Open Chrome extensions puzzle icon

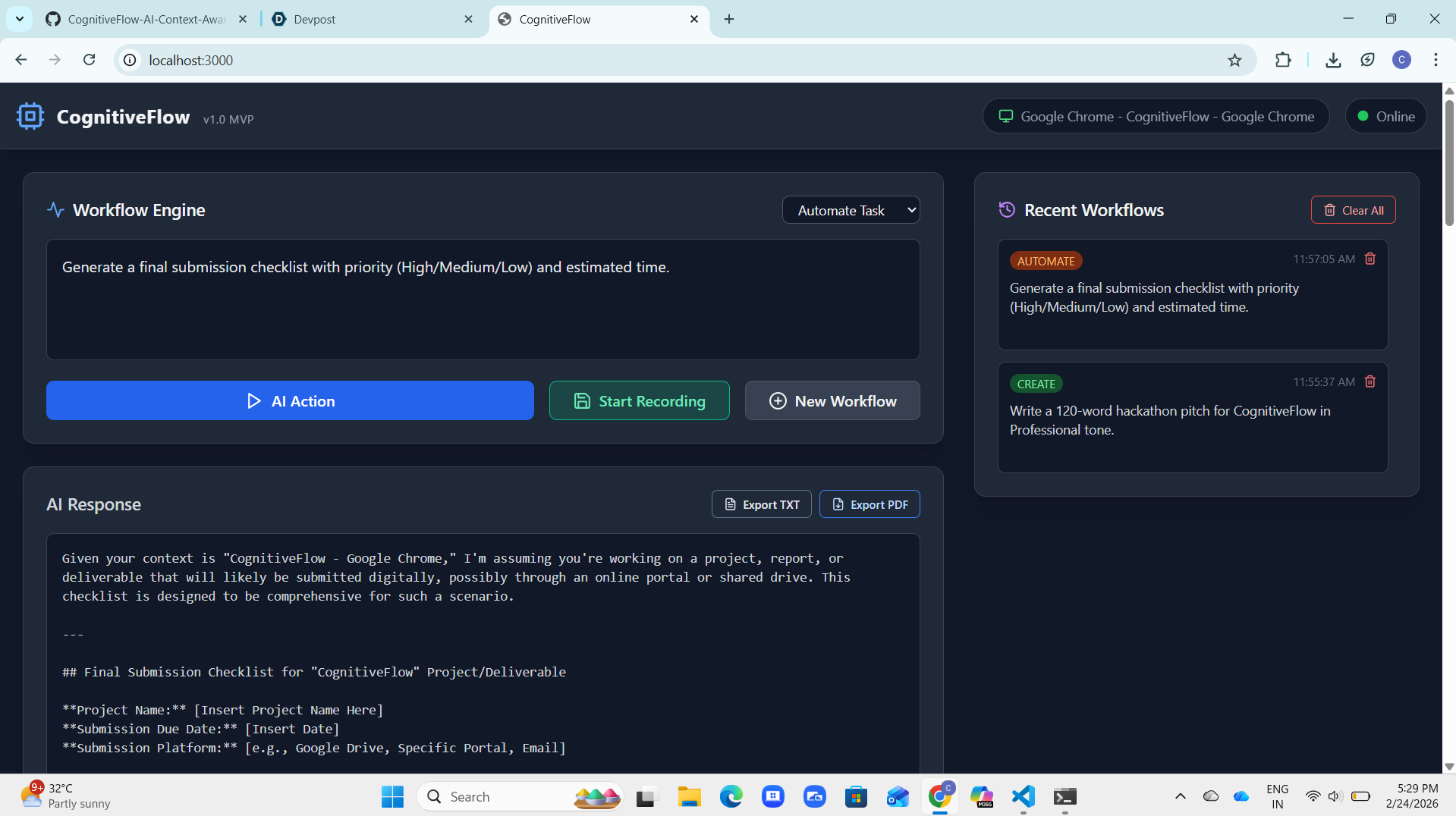[1283, 60]
